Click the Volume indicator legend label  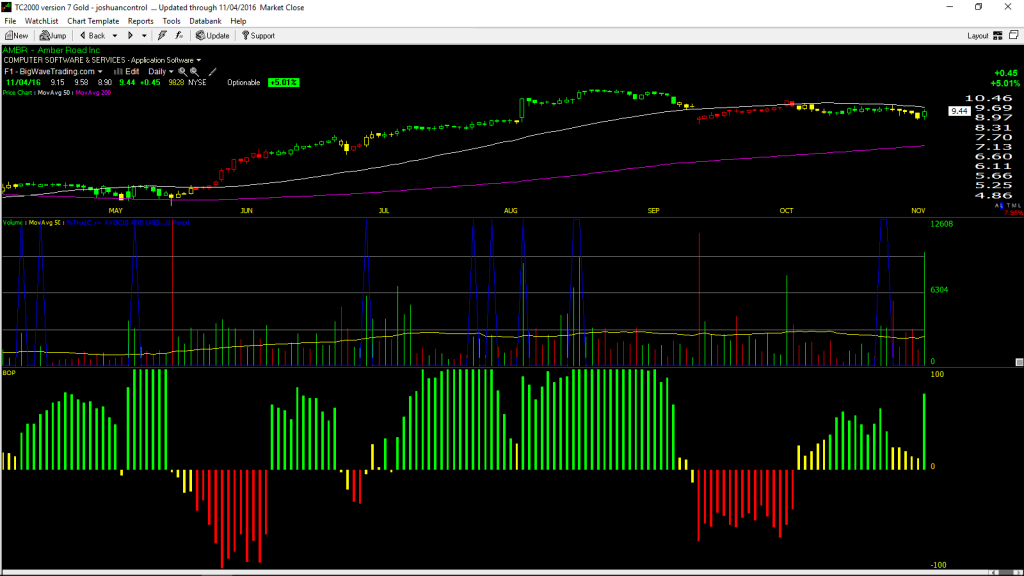pyautogui.click(x=12, y=223)
